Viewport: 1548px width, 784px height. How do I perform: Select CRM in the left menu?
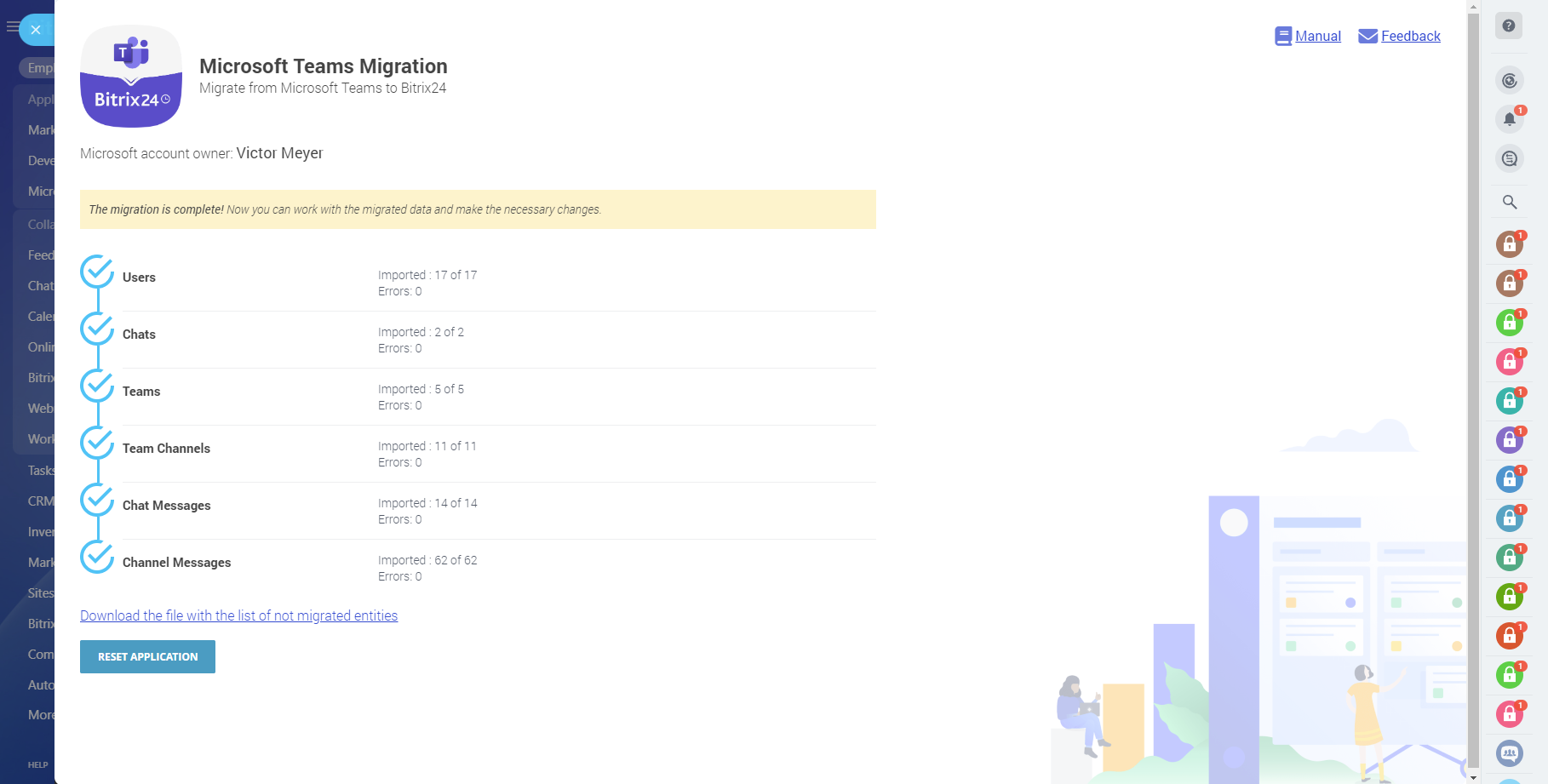41,501
